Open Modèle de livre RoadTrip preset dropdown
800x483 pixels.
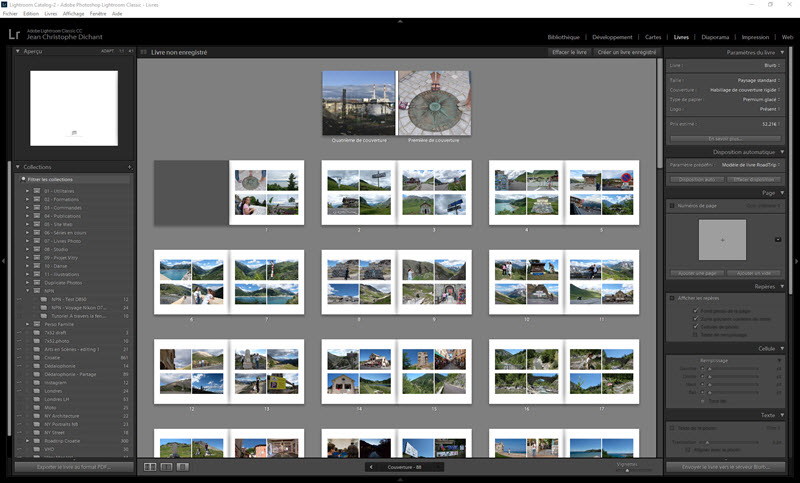click(x=751, y=165)
